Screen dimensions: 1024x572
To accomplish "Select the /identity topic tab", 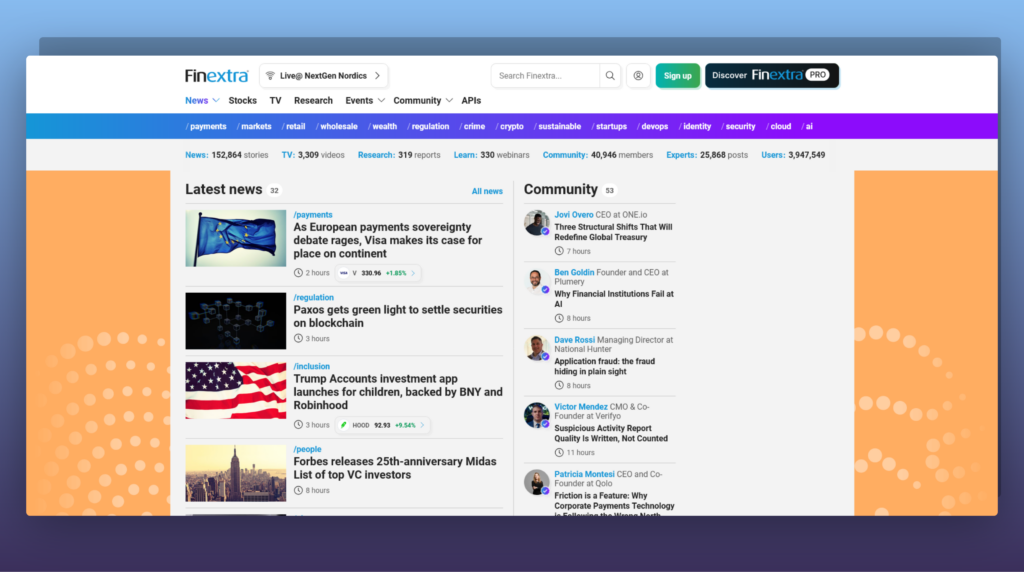I will click(x=695, y=127).
